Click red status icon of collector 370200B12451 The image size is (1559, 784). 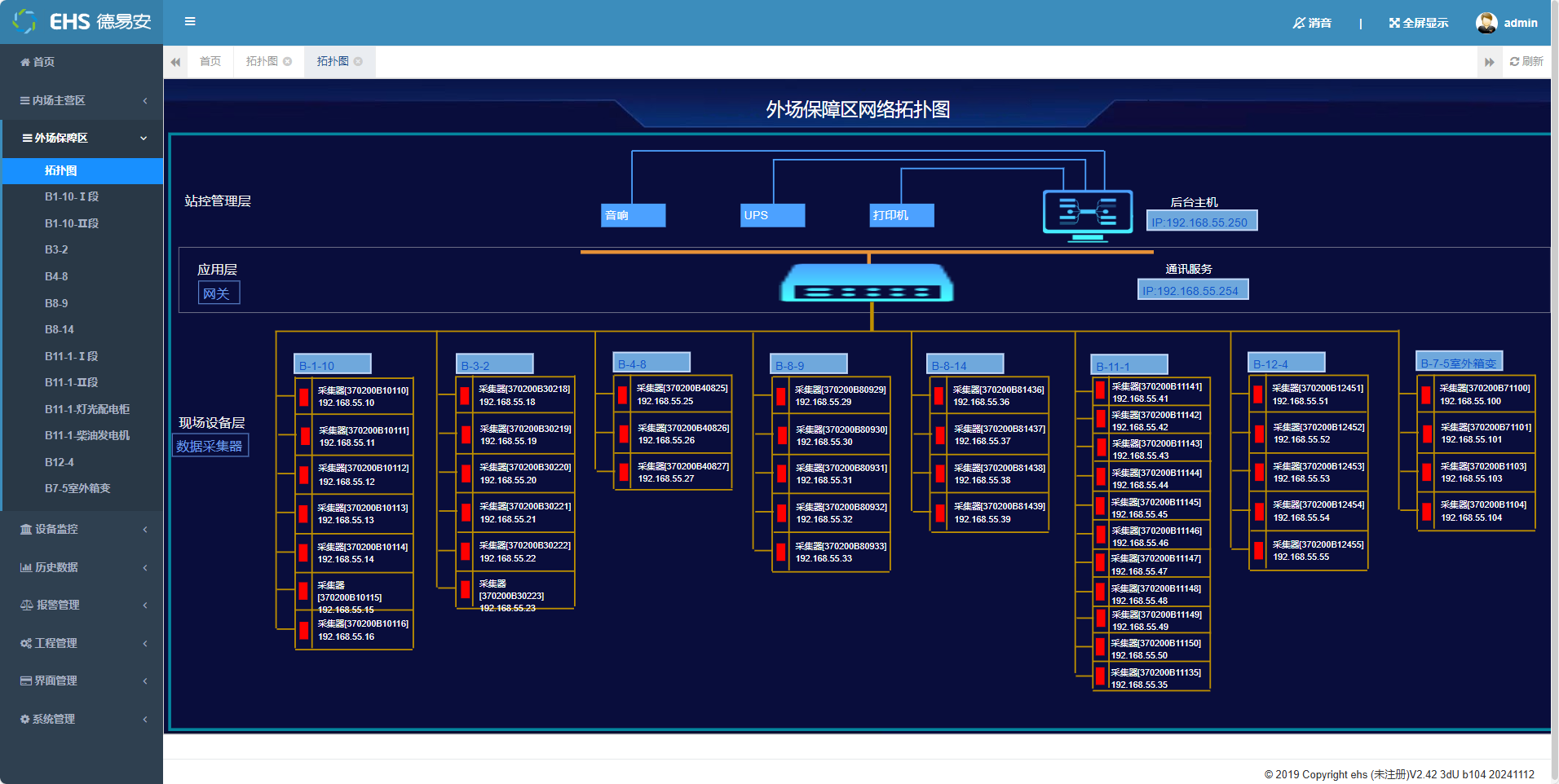[x=1258, y=394]
